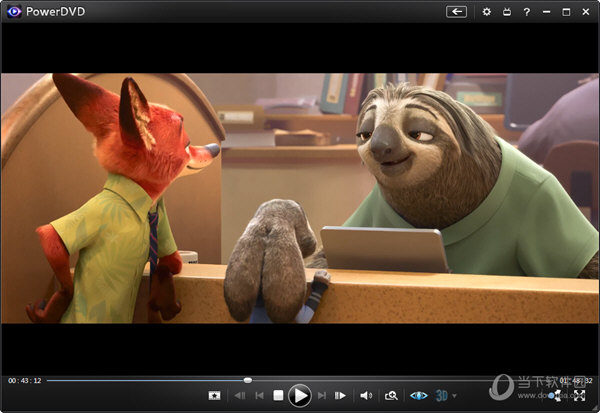Viewport: 600px width, 413px height.
Task: Open the TV mode icon
Action: [507, 12]
